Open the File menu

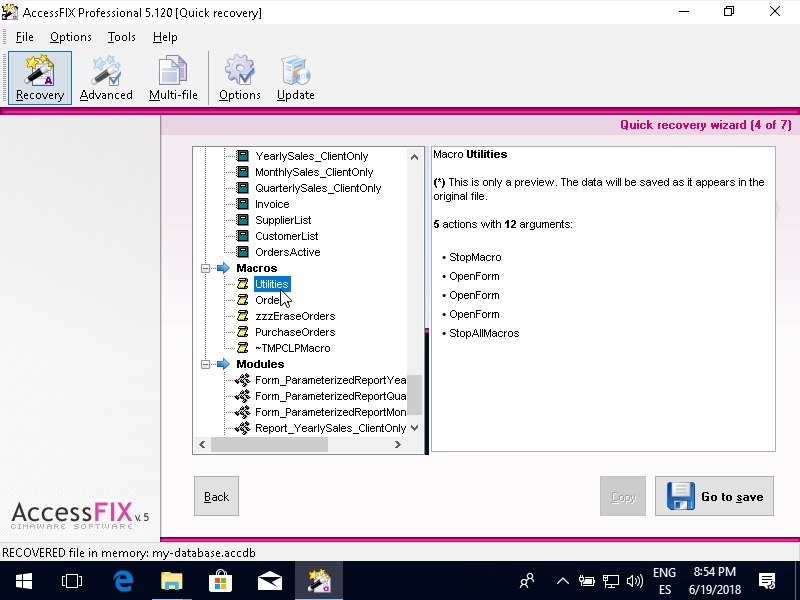click(x=25, y=37)
